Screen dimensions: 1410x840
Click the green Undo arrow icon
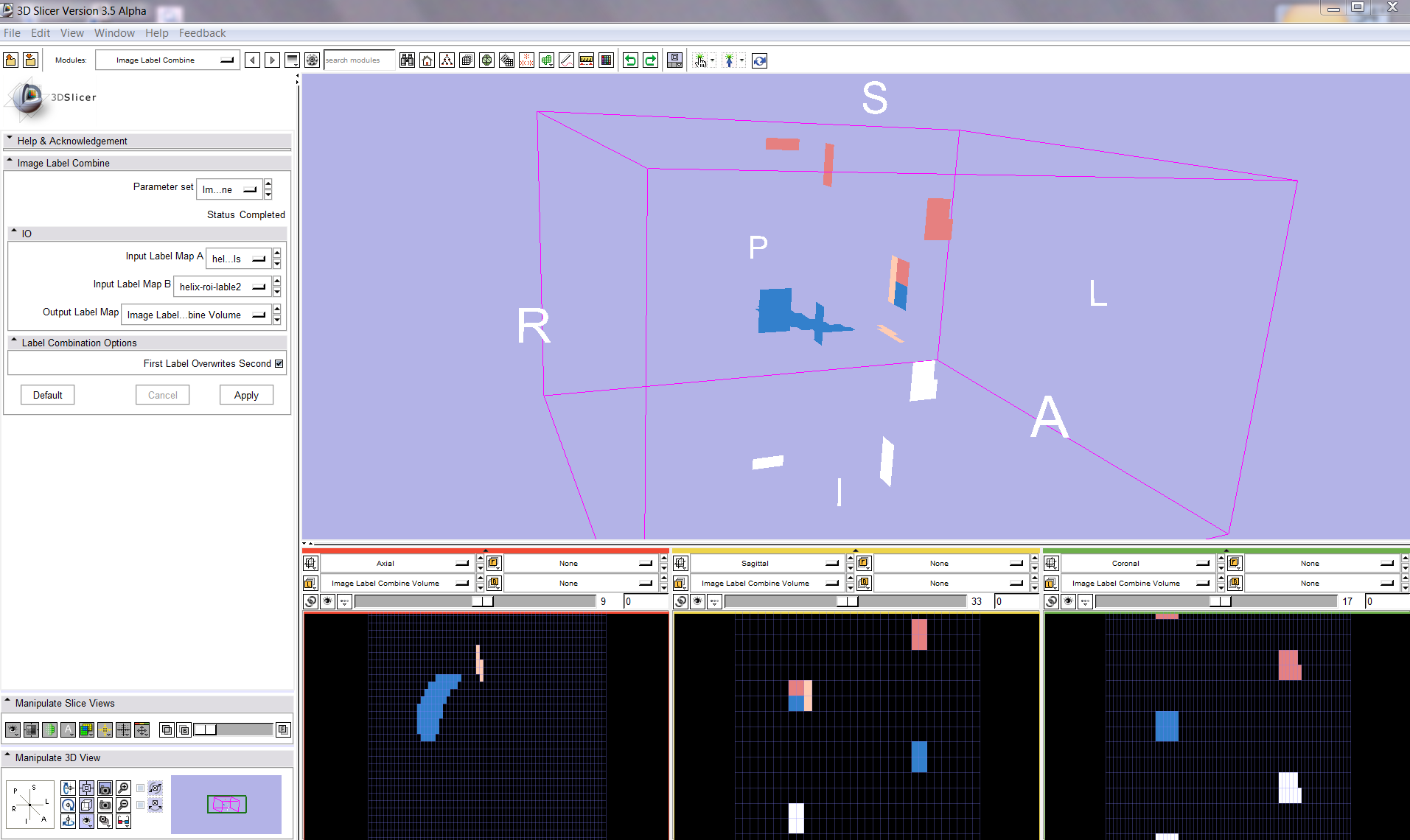tap(630, 60)
